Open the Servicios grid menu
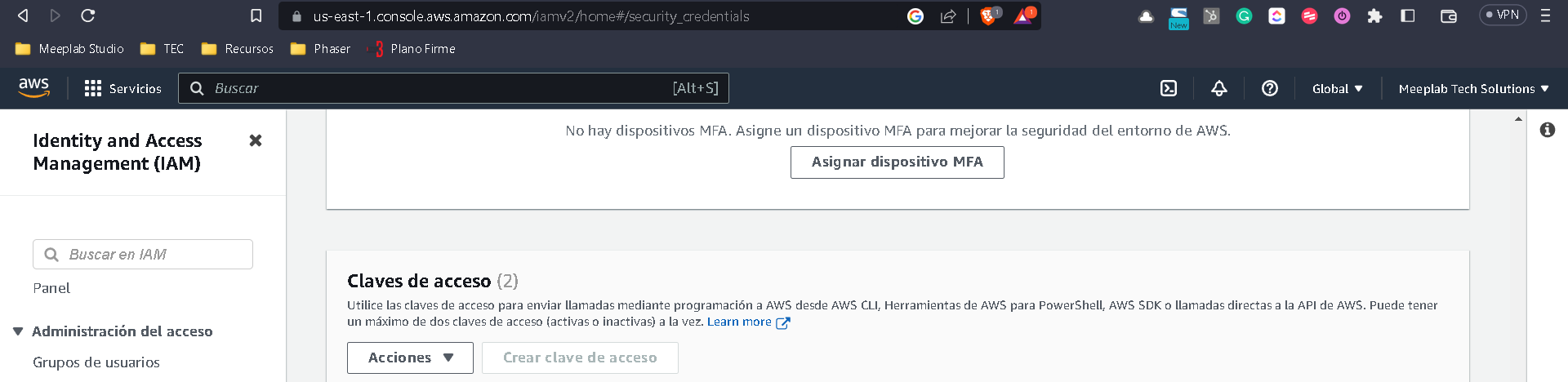This screenshot has height=382, width=1568. (x=123, y=88)
